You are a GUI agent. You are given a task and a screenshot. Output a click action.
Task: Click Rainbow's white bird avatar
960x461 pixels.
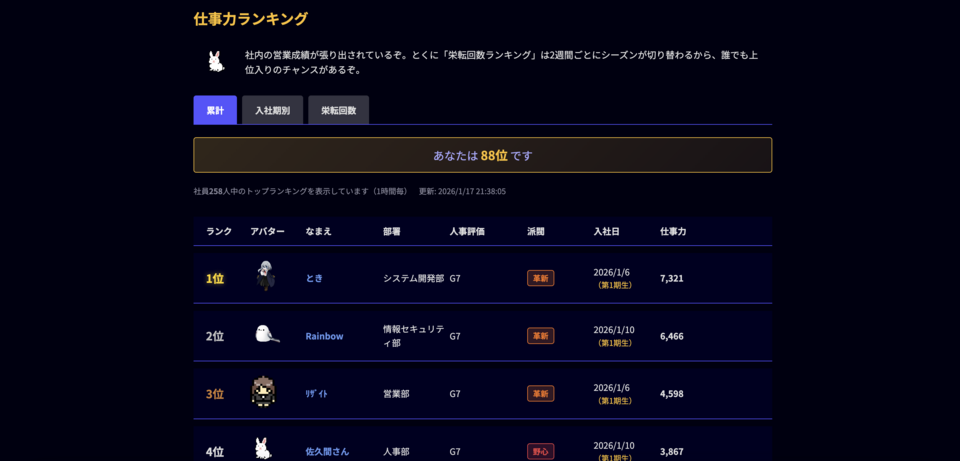[265, 334]
